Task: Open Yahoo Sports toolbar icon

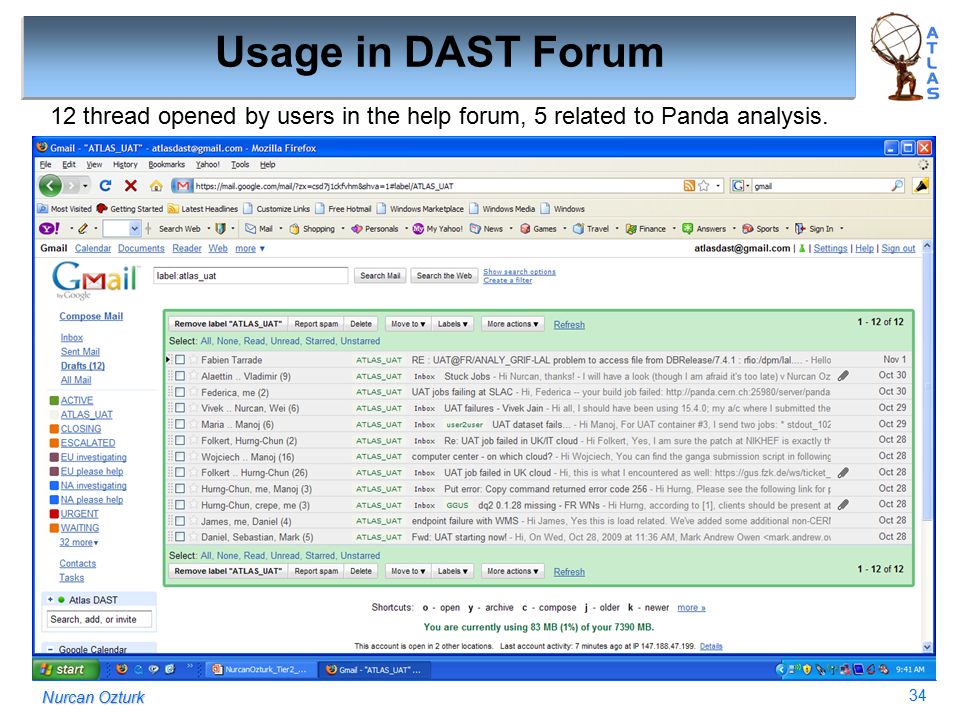Action: [x=748, y=228]
